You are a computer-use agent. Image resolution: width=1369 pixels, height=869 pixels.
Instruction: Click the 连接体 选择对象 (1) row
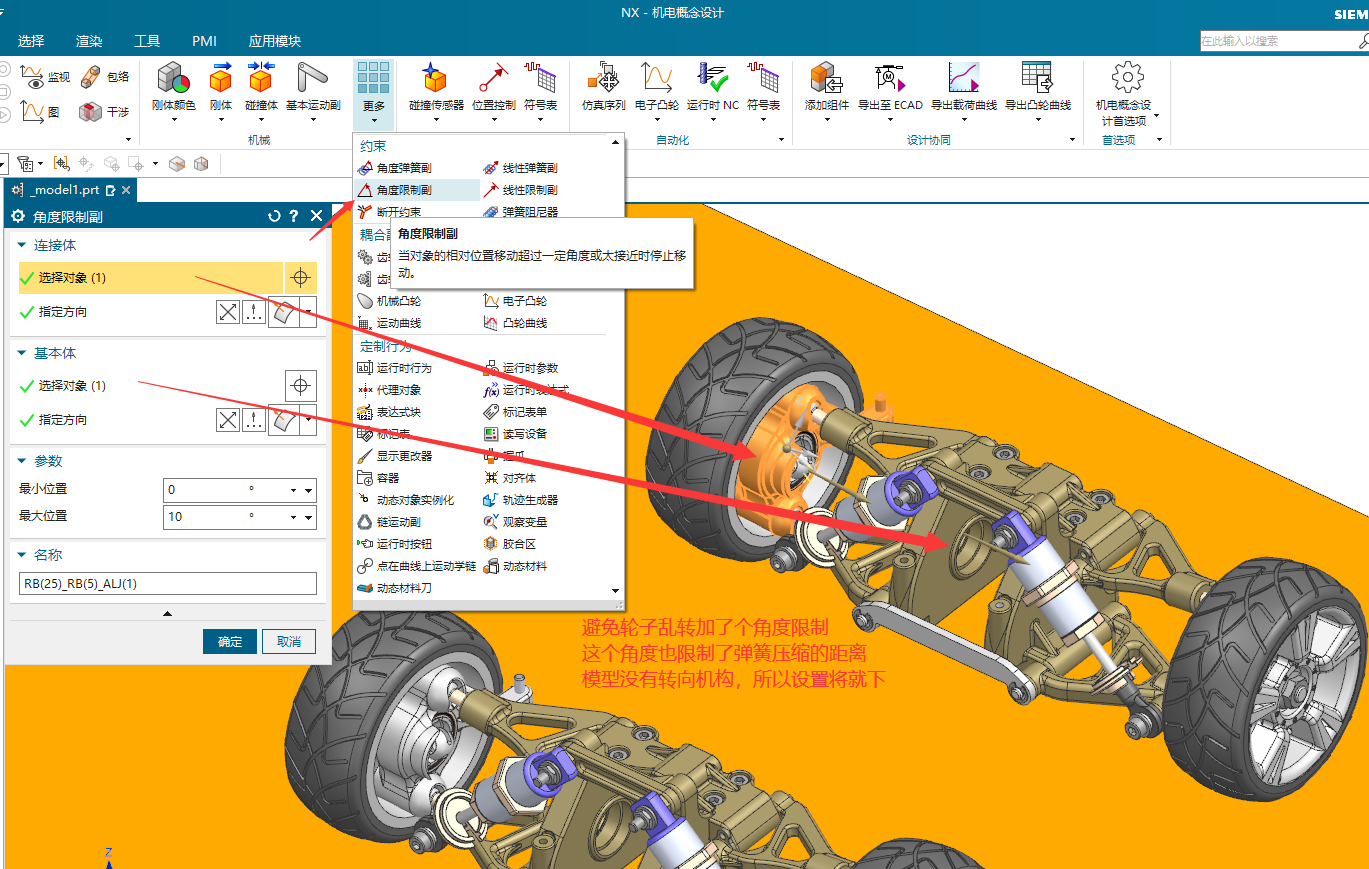(x=150, y=278)
